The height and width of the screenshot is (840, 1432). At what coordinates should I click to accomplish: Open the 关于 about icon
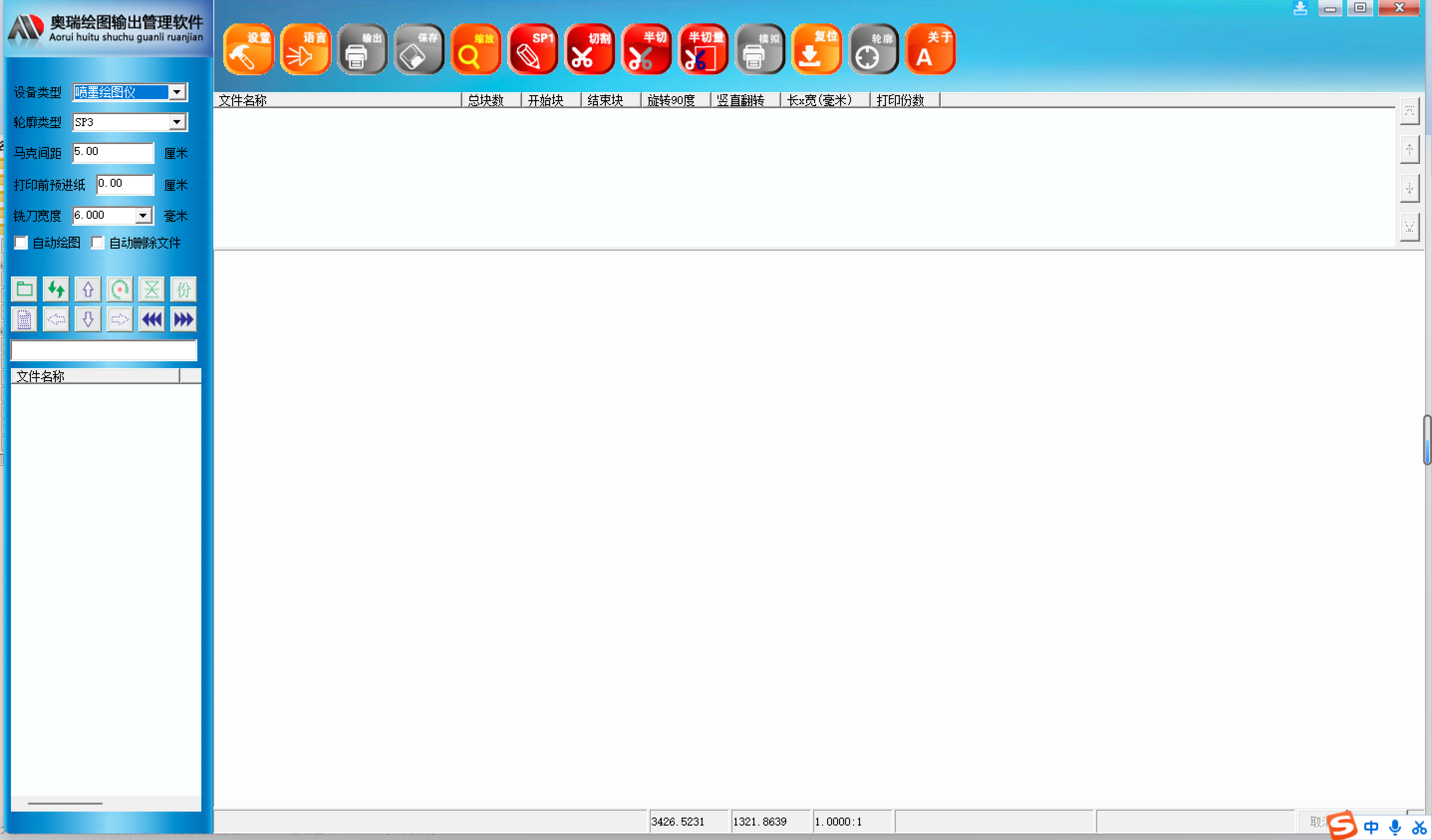tap(930, 49)
